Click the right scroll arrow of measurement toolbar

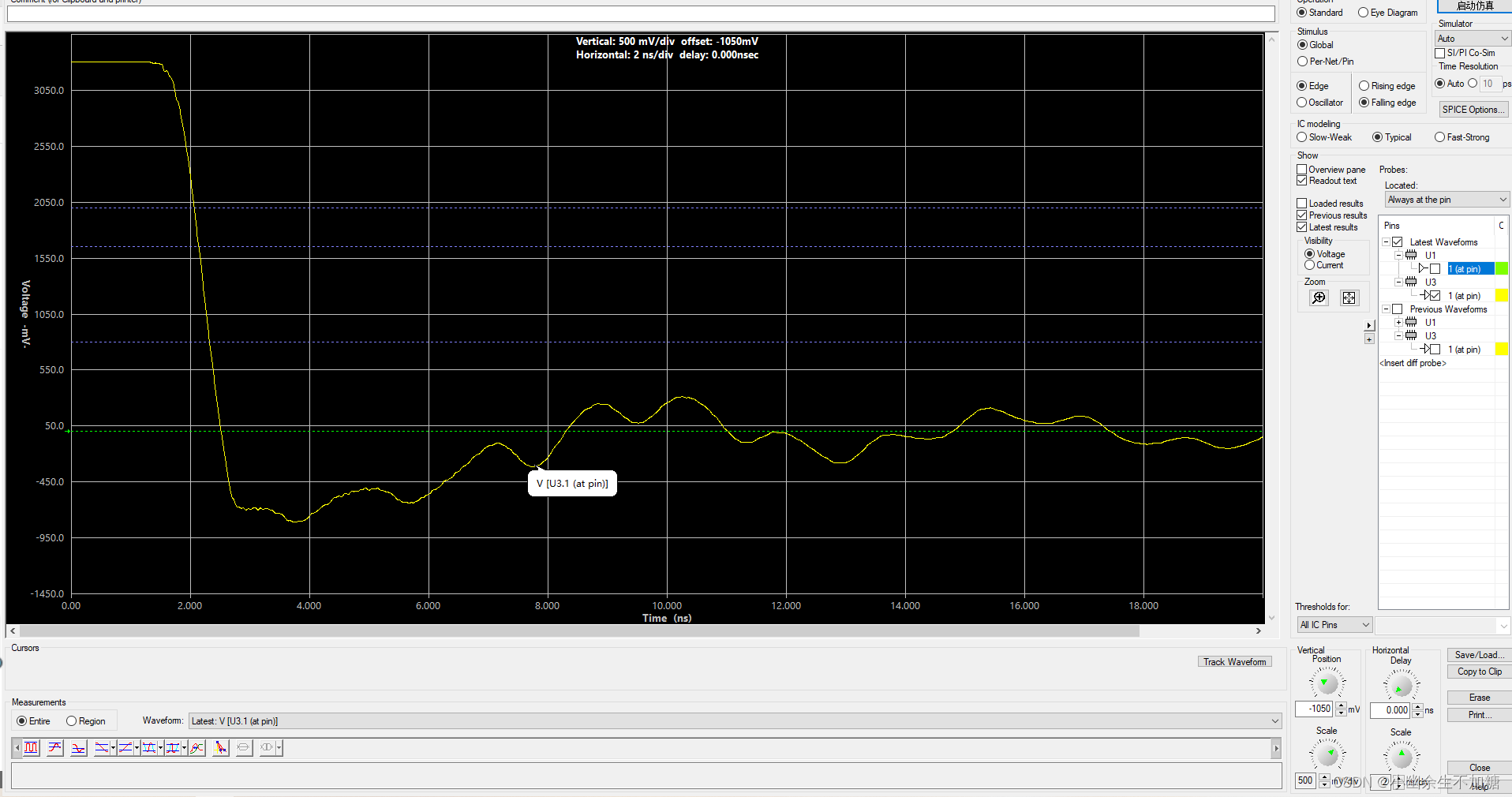(1276, 748)
